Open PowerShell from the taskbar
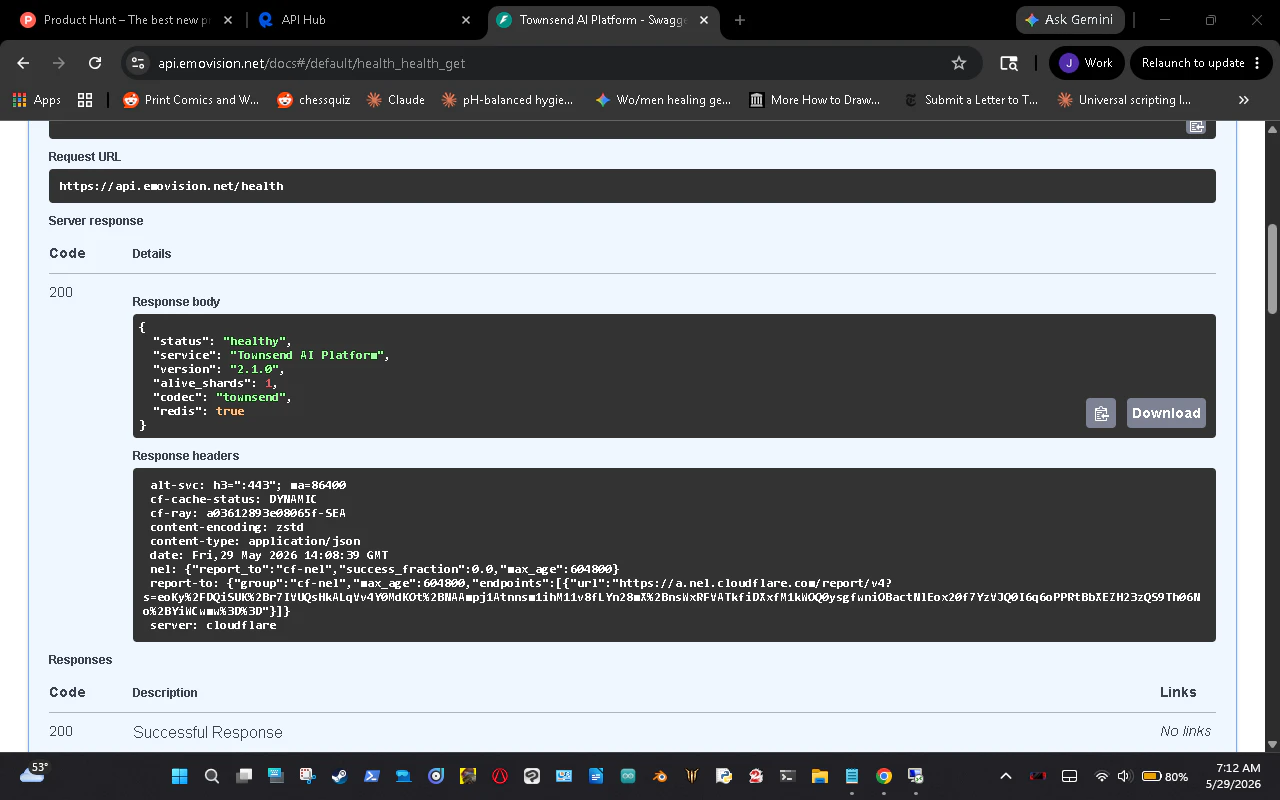This screenshot has width=1280, height=800. click(371, 776)
